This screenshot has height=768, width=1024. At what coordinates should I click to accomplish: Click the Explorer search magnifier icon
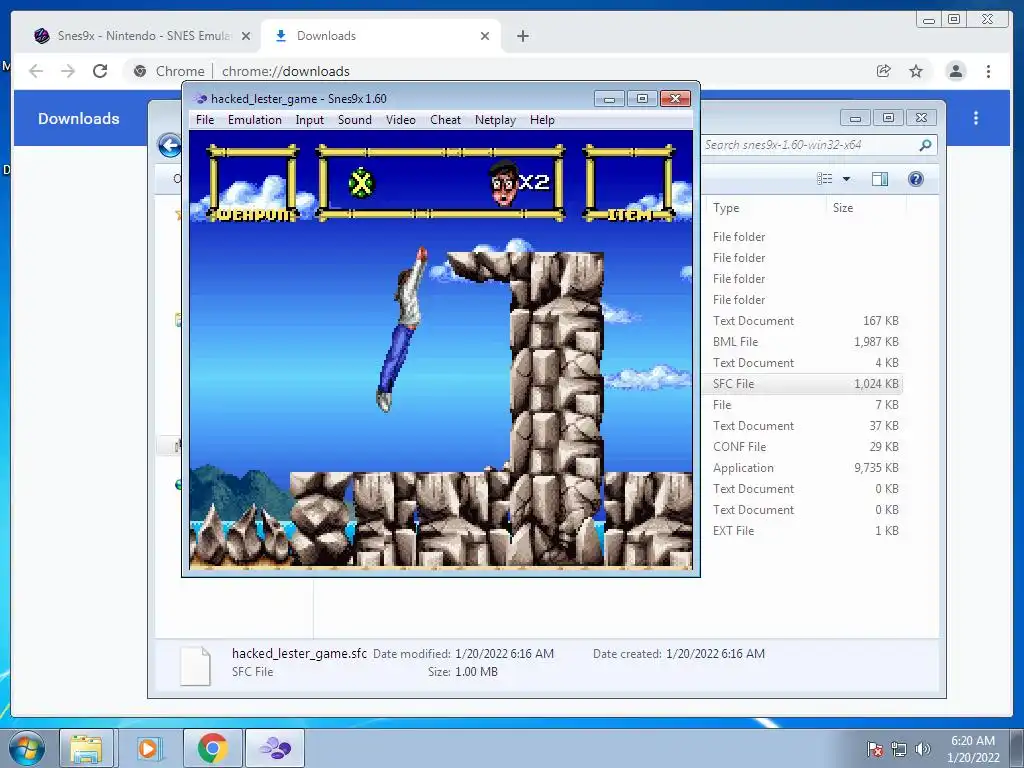point(925,145)
